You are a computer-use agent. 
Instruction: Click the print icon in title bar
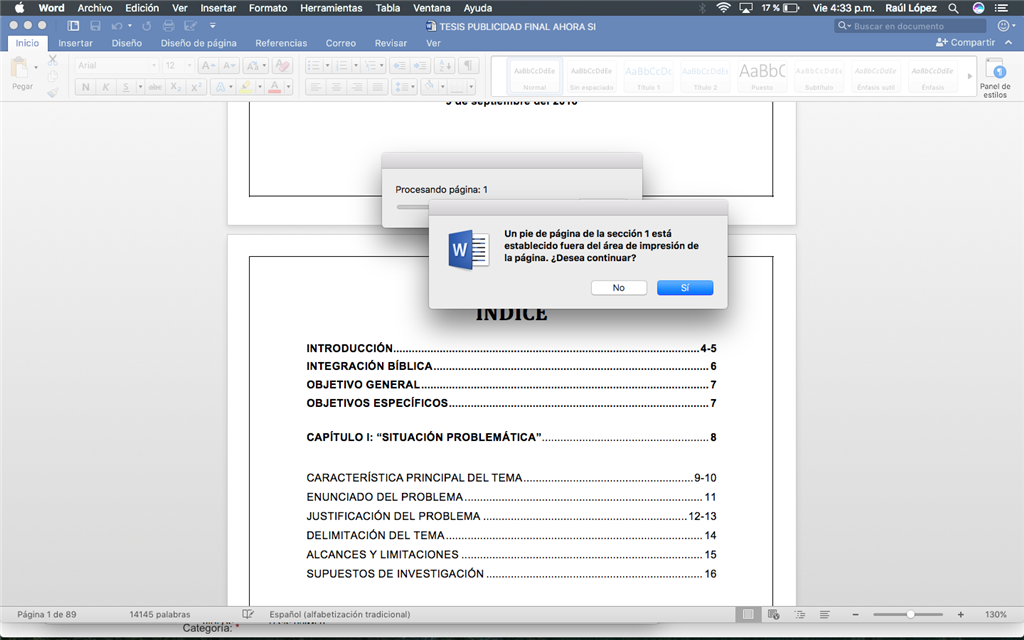168,25
